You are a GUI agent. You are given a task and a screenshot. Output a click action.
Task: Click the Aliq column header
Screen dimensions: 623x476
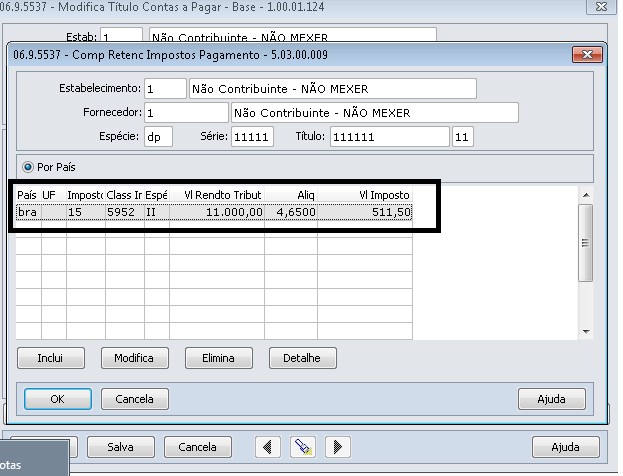[x=291, y=195]
